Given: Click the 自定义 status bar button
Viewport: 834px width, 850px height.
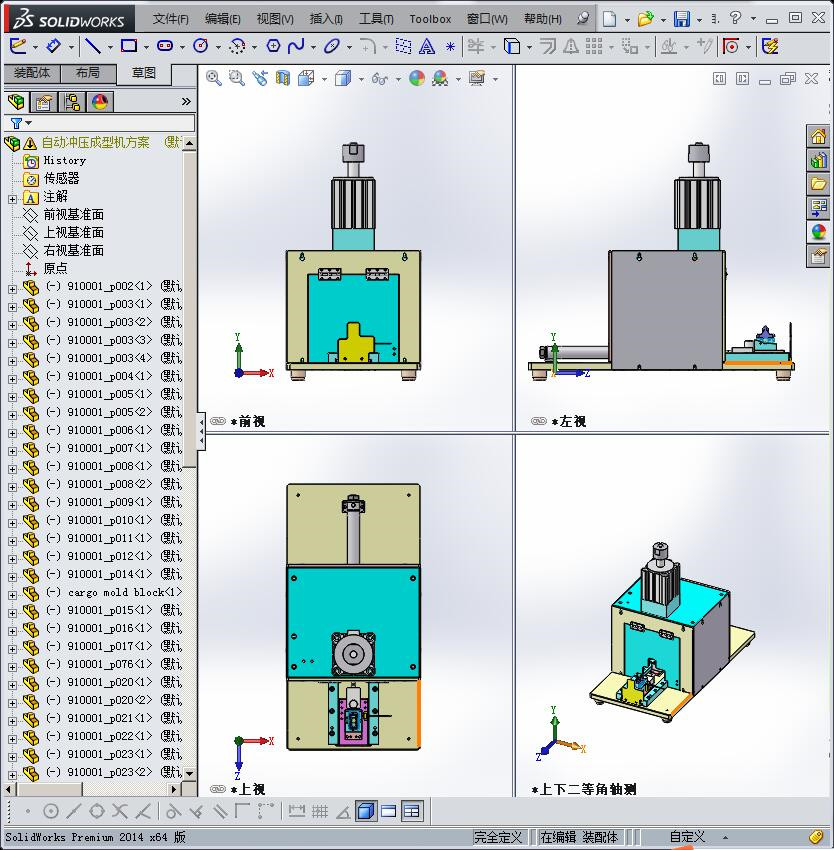Looking at the screenshot, I should click(687, 837).
